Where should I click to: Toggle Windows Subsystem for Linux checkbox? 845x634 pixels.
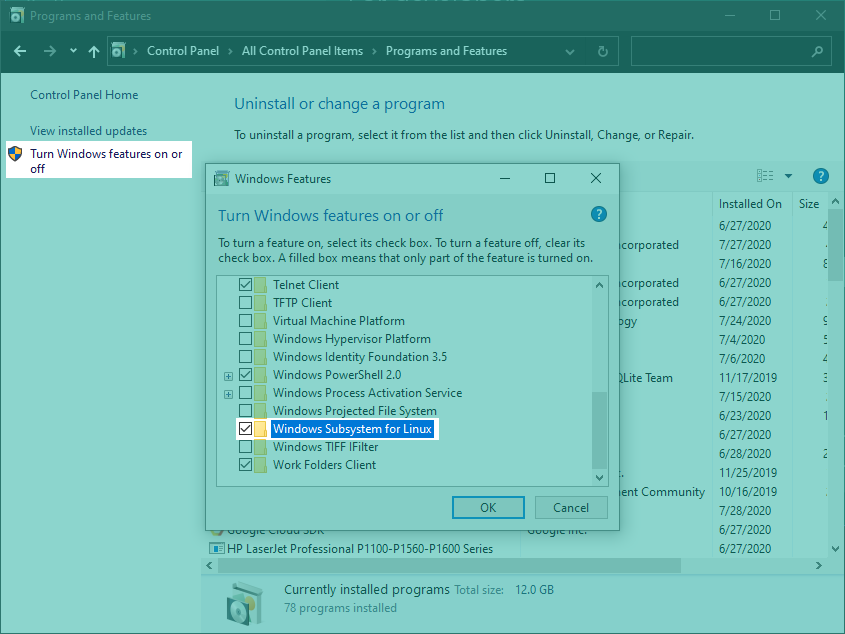pyautogui.click(x=245, y=429)
